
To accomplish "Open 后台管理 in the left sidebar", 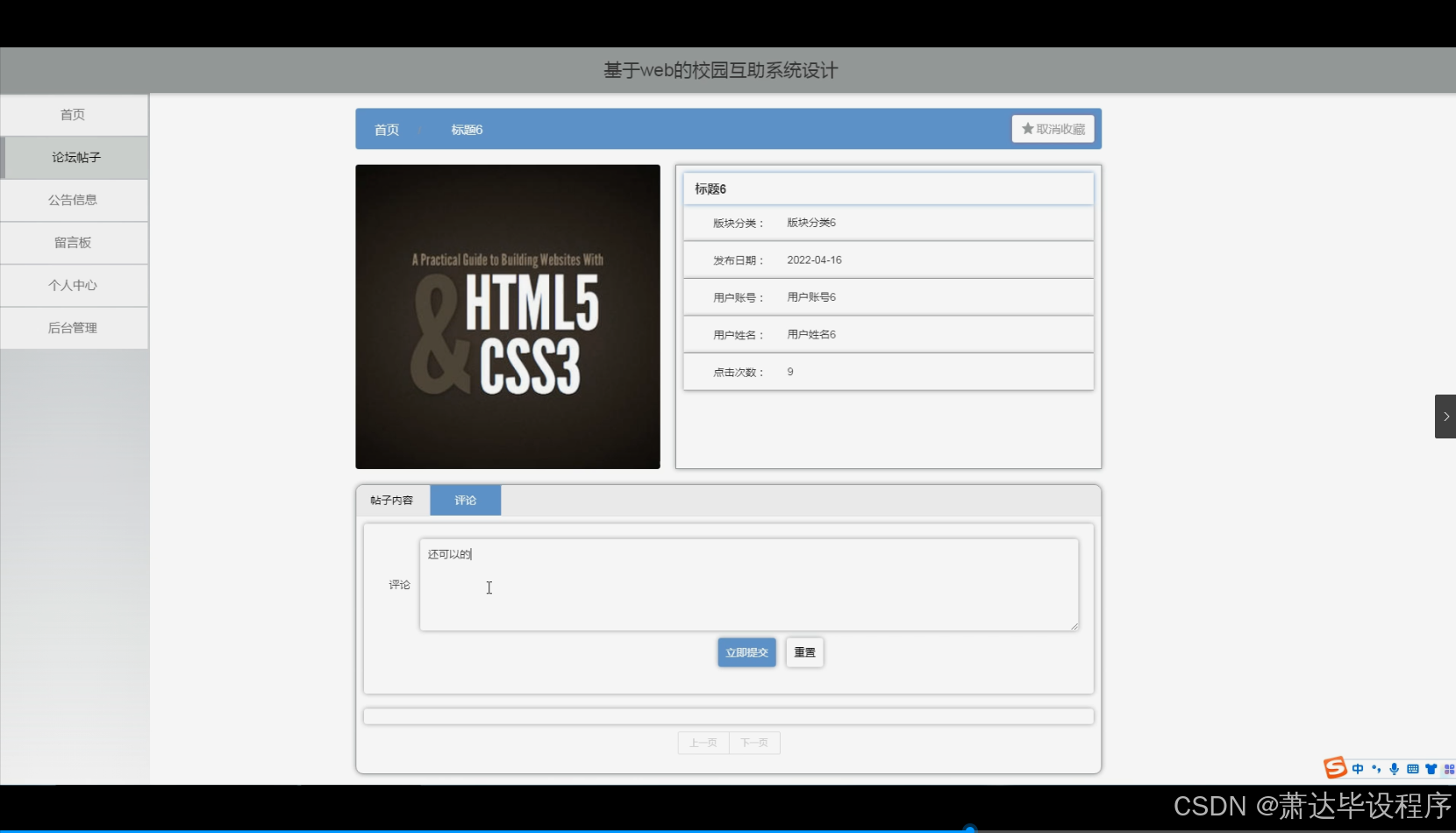I will [x=74, y=328].
